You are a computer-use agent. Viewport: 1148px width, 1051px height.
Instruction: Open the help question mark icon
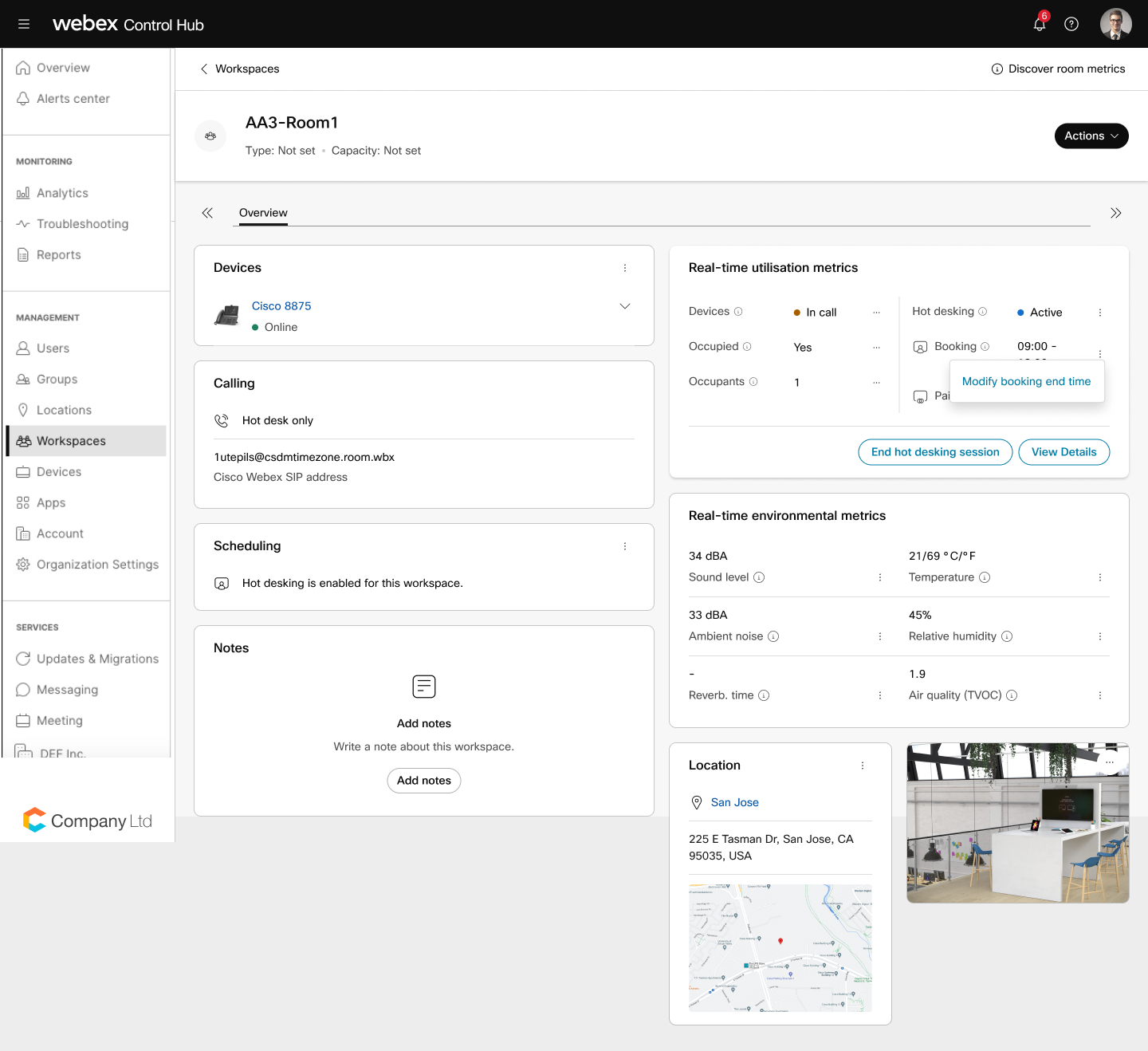(x=1071, y=24)
